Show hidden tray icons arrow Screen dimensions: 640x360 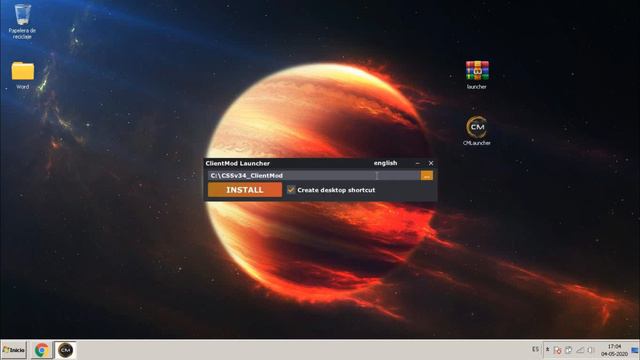547,349
